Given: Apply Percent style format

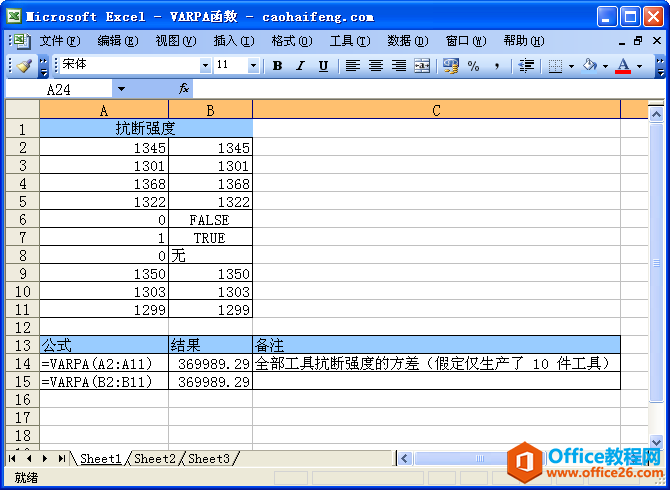Looking at the screenshot, I should [473, 66].
